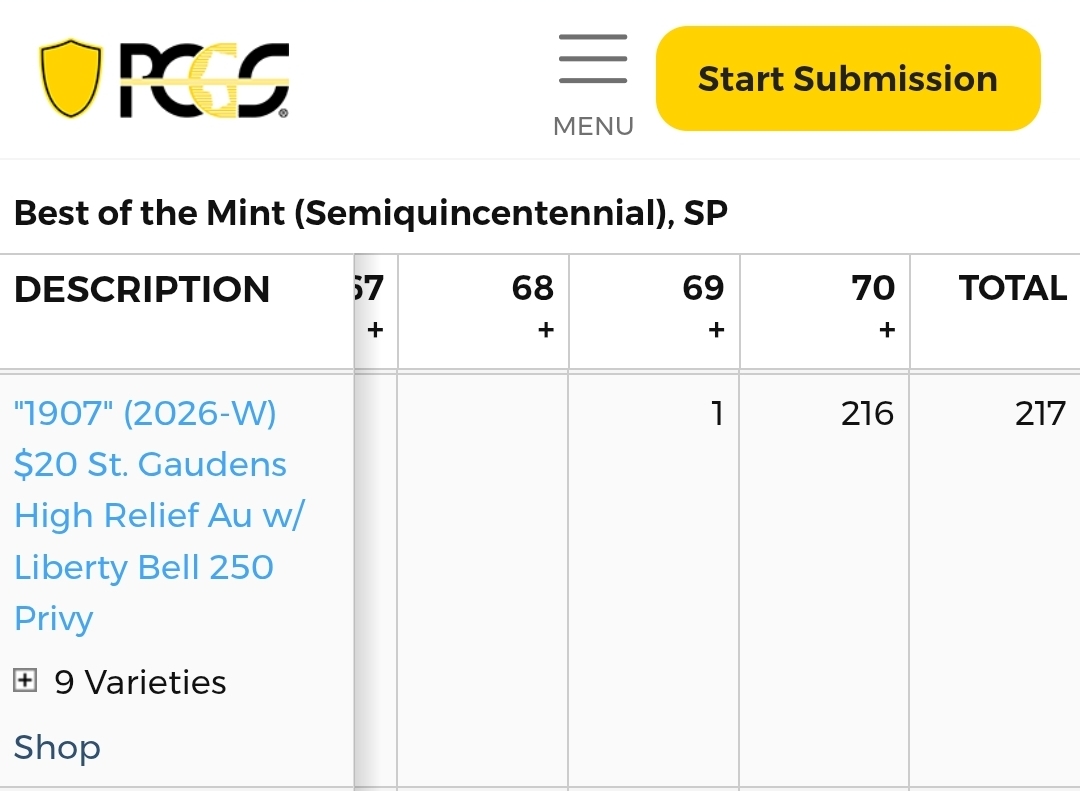The image size is (1080, 791).
Task: Click the 68 grade column header
Action: [532, 288]
